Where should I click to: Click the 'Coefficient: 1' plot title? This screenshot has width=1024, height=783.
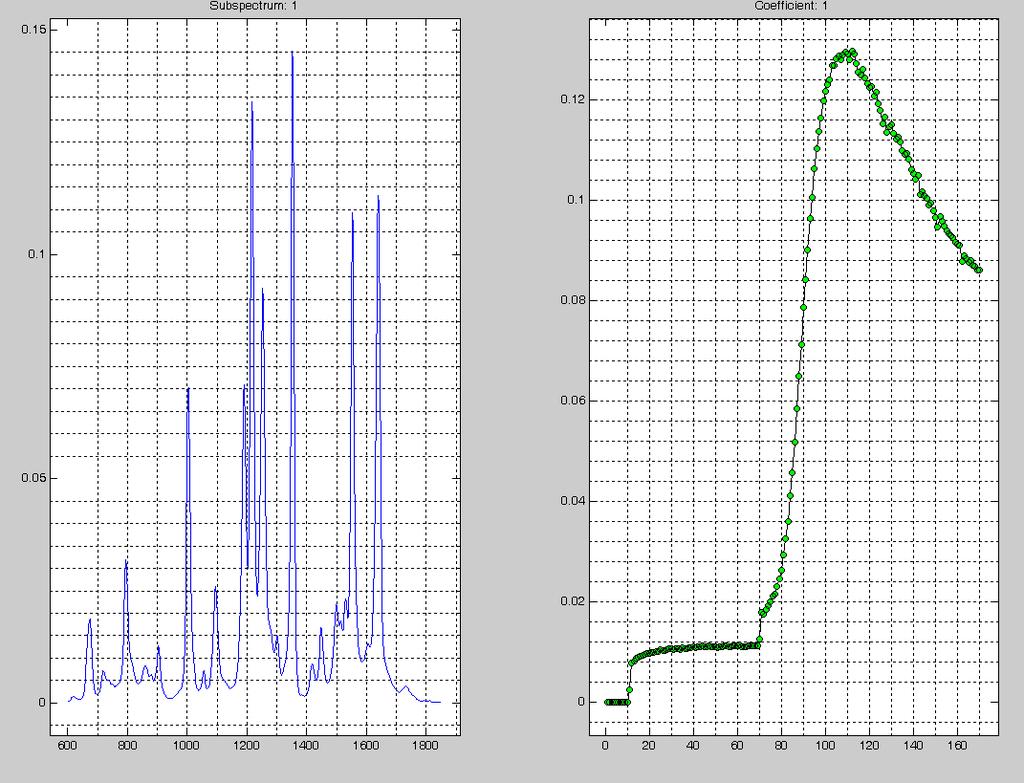(792, 6)
